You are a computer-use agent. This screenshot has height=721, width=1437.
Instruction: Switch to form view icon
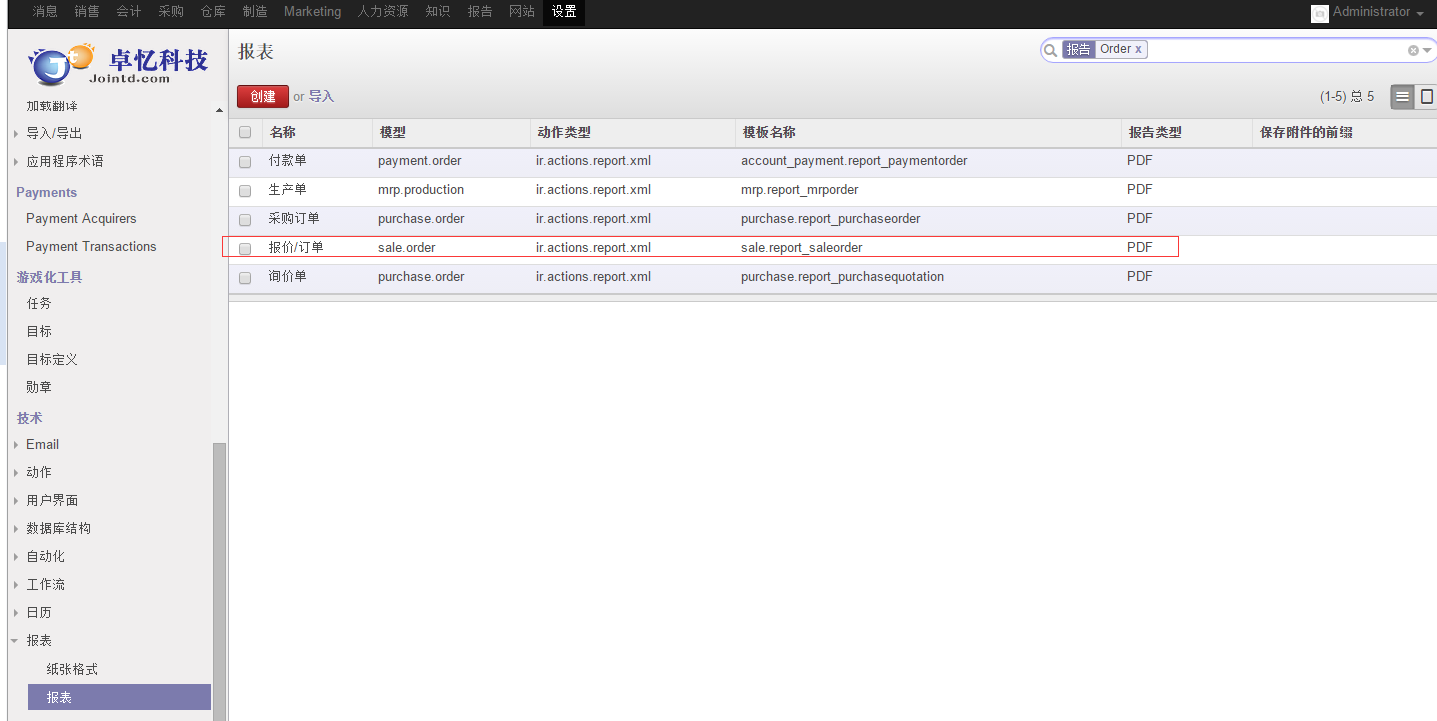pos(1427,97)
